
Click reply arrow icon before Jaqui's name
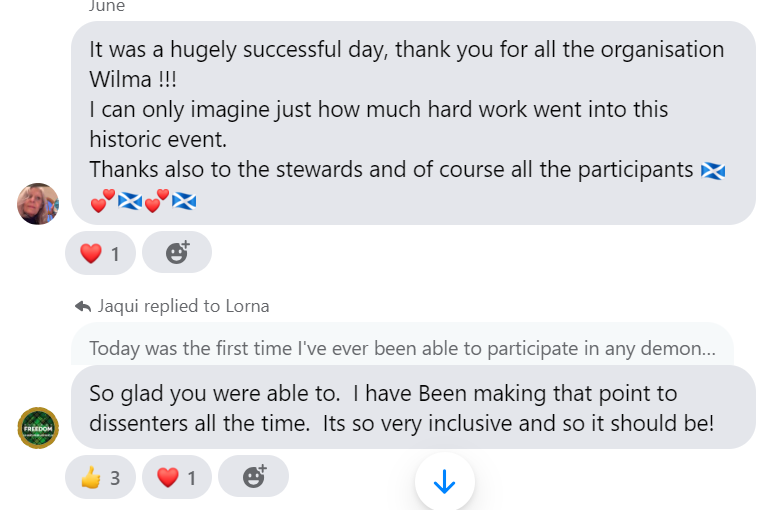pyautogui.click(x=83, y=306)
